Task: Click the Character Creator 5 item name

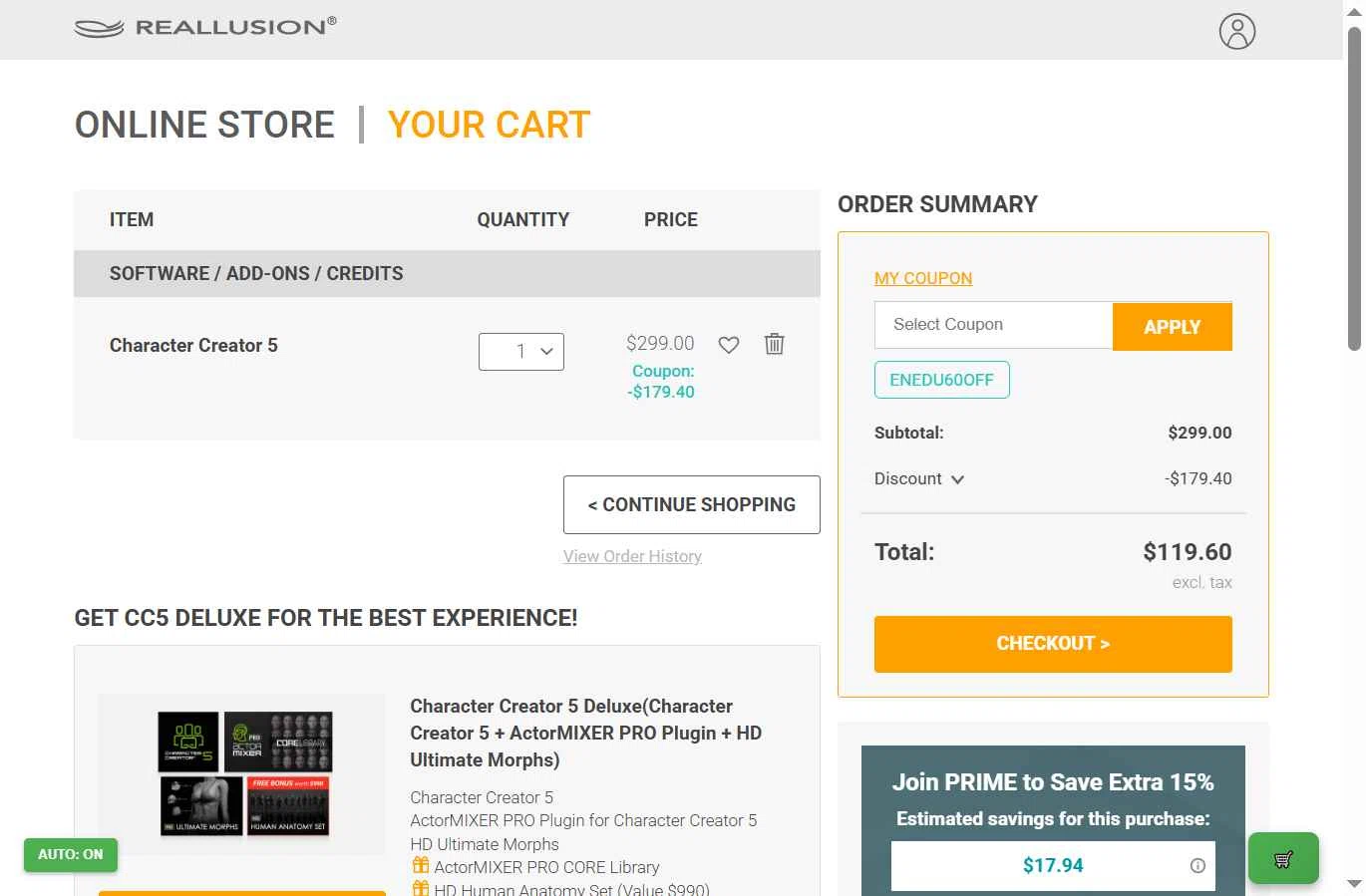Action: coord(193,345)
